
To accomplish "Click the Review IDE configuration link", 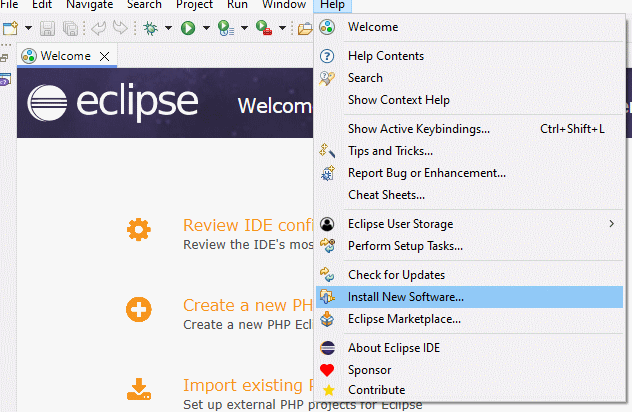I will coord(248,225).
